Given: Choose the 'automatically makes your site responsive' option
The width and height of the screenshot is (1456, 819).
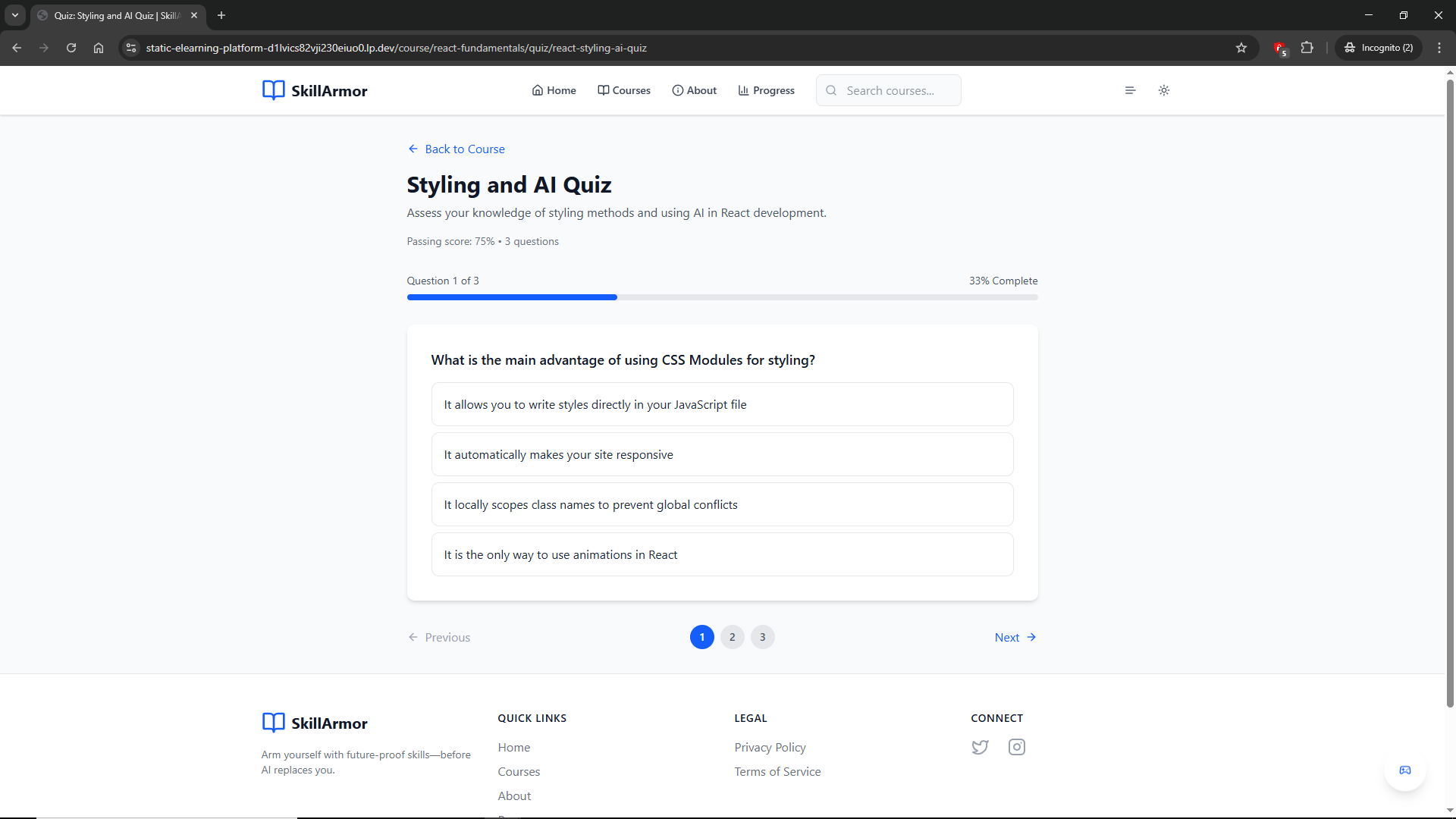Looking at the screenshot, I should coord(722,454).
